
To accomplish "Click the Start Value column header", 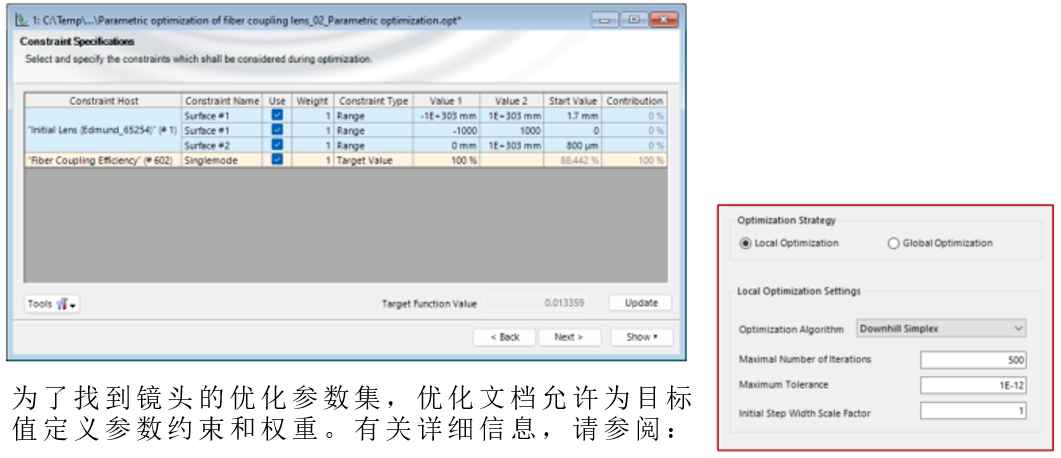I will tap(572, 101).
